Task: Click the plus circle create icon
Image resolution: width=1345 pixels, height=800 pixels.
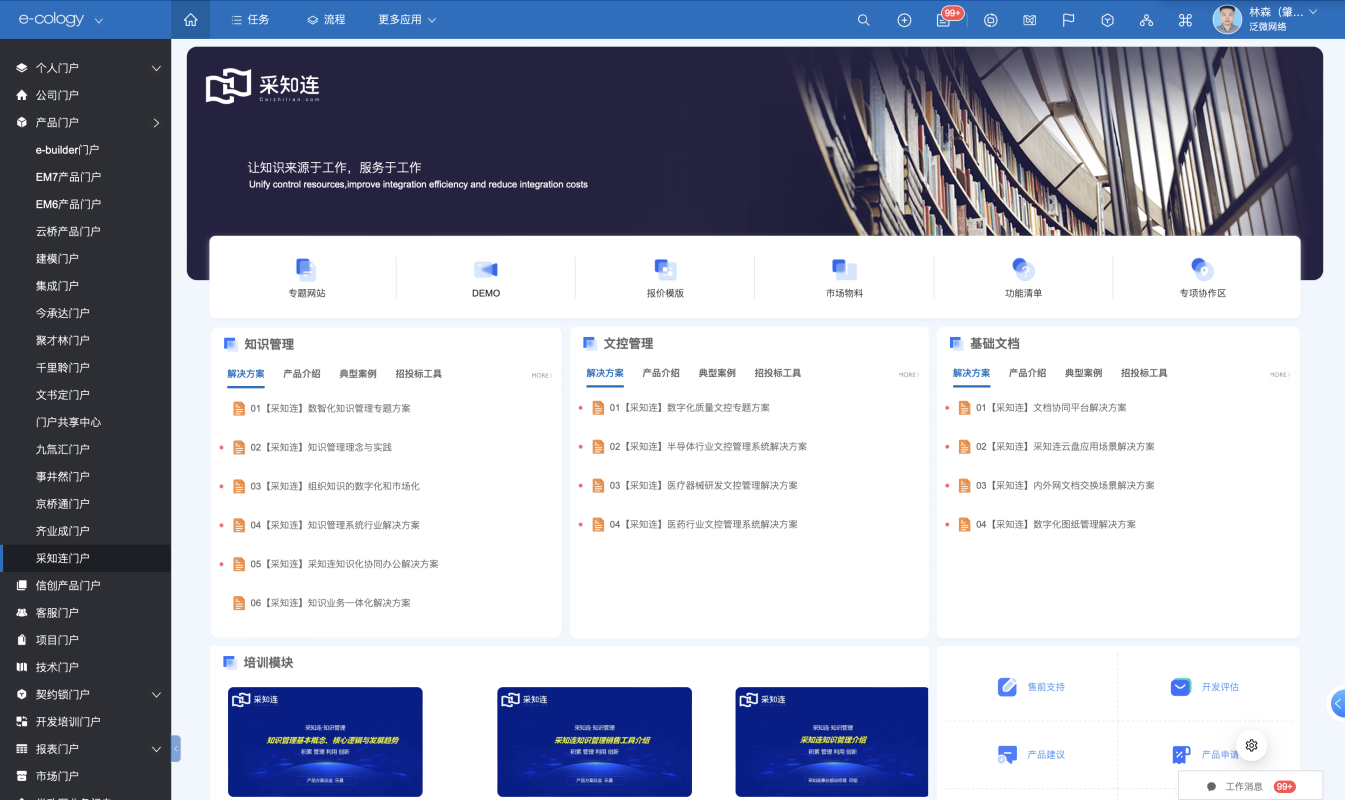Action: tap(904, 20)
